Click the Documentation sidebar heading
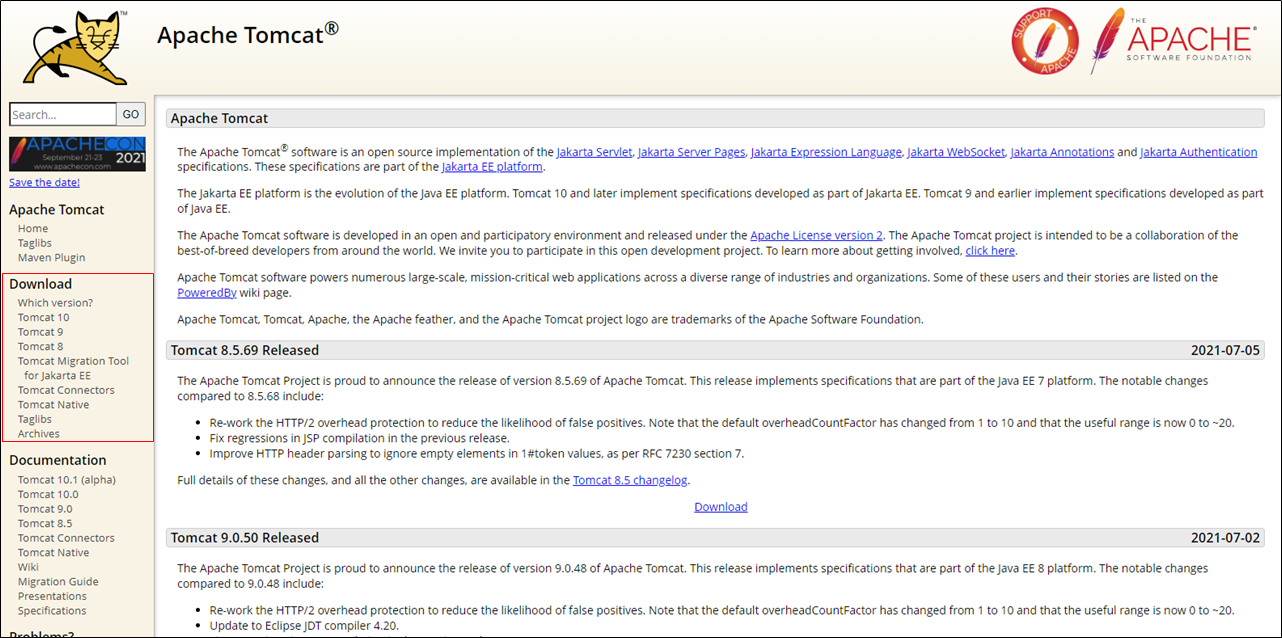Viewport: 1282px width, 638px height. [x=58, y=460]
